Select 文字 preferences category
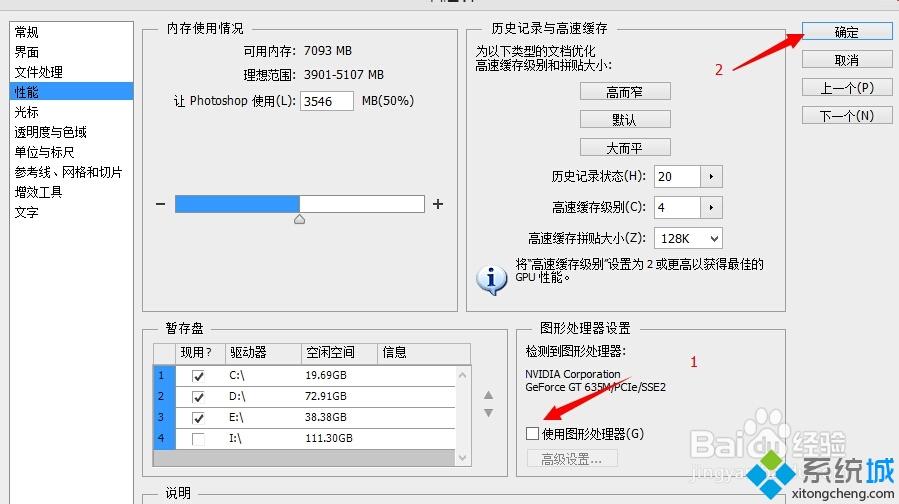Image resolution: width=899 pixels, height=504 pixels. [x=27, y=212]
